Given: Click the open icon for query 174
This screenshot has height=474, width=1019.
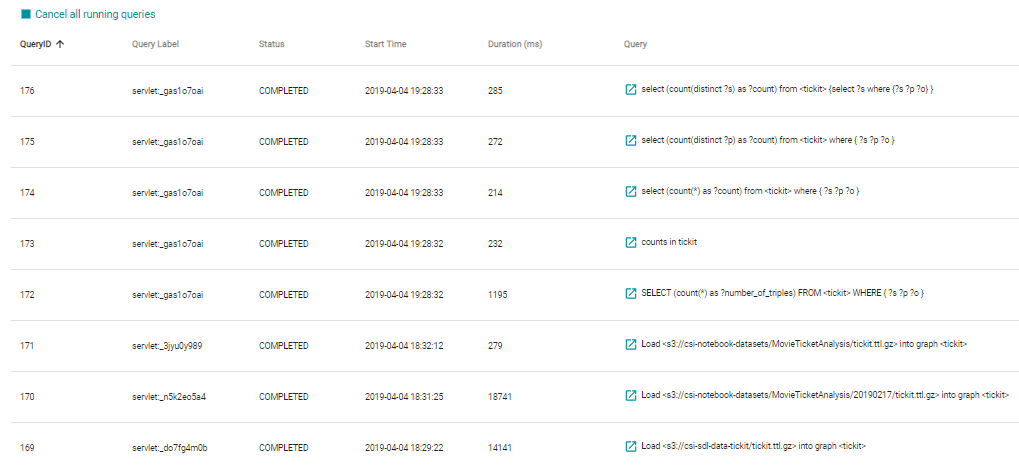Looking at the screenshot, I should click(x=630, y=191).
